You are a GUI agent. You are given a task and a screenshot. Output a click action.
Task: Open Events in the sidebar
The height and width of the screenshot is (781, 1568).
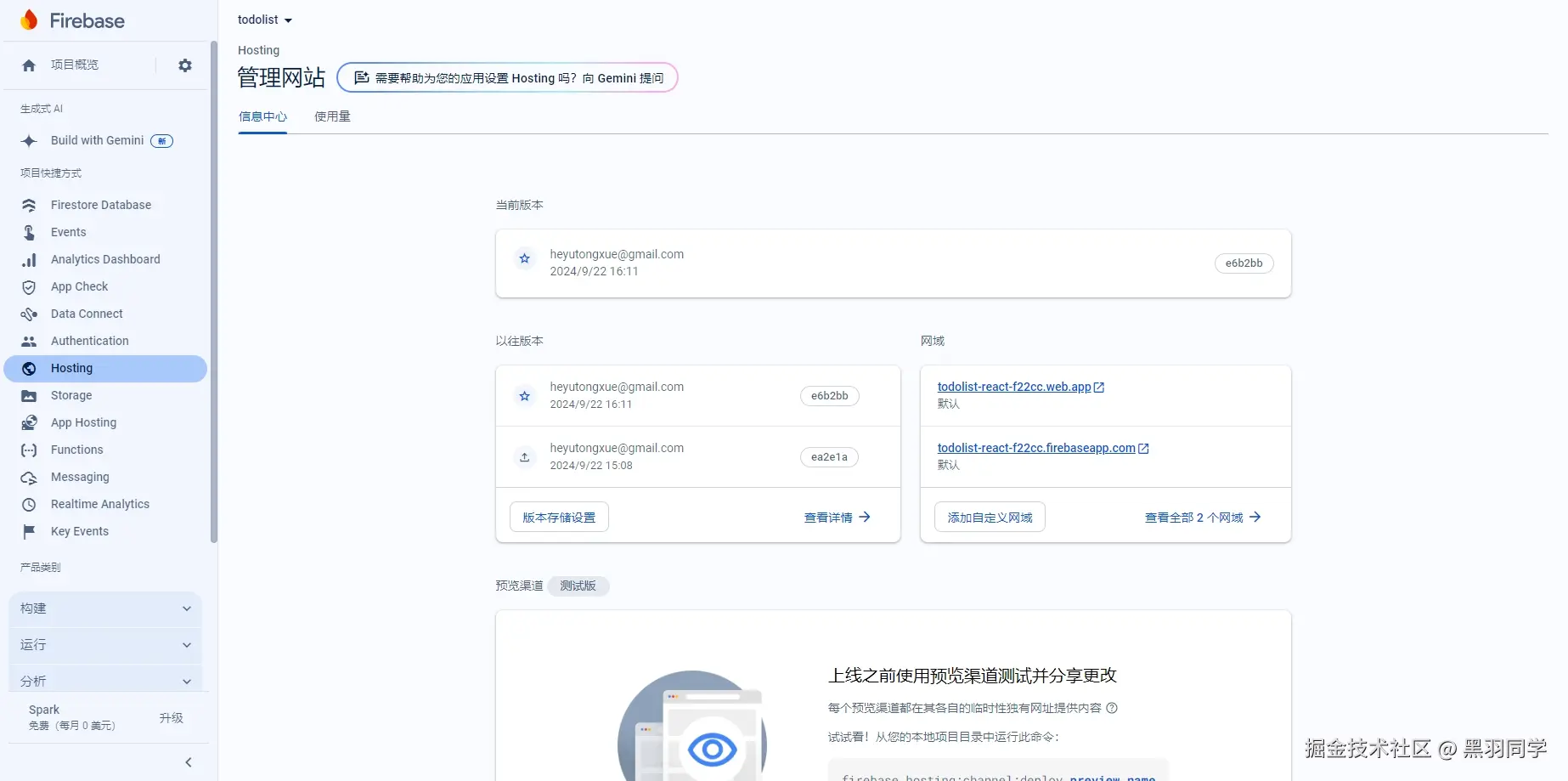click(x=105, y=233)
